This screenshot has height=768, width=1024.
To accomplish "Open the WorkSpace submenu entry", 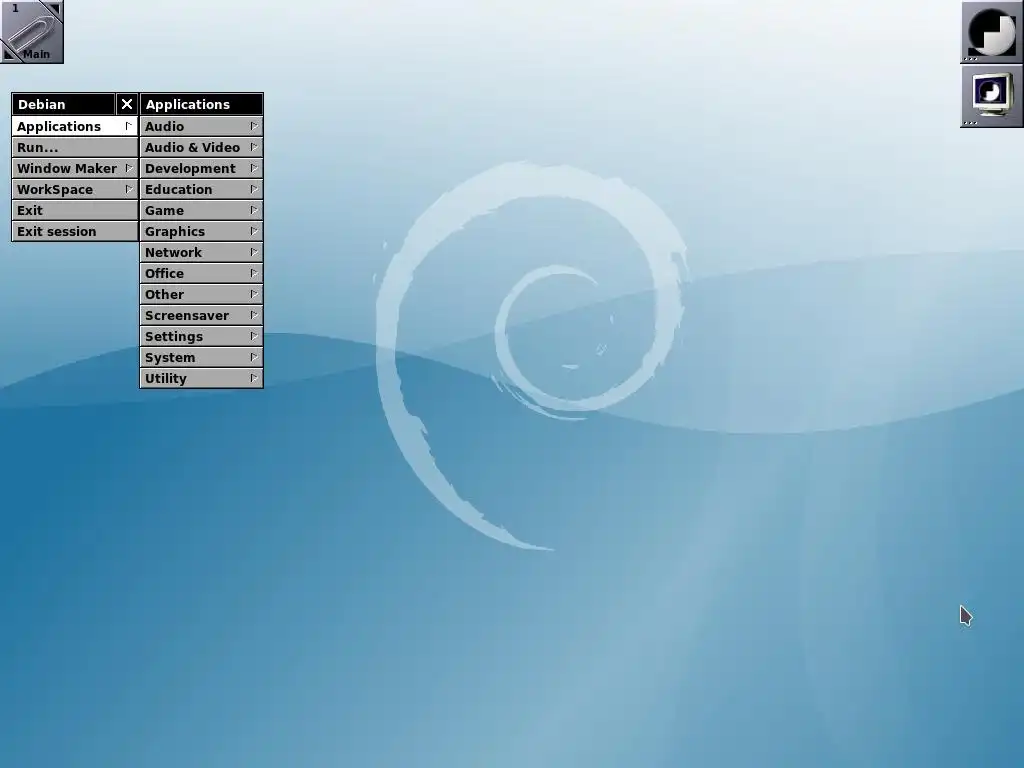I will pos(74,189).
